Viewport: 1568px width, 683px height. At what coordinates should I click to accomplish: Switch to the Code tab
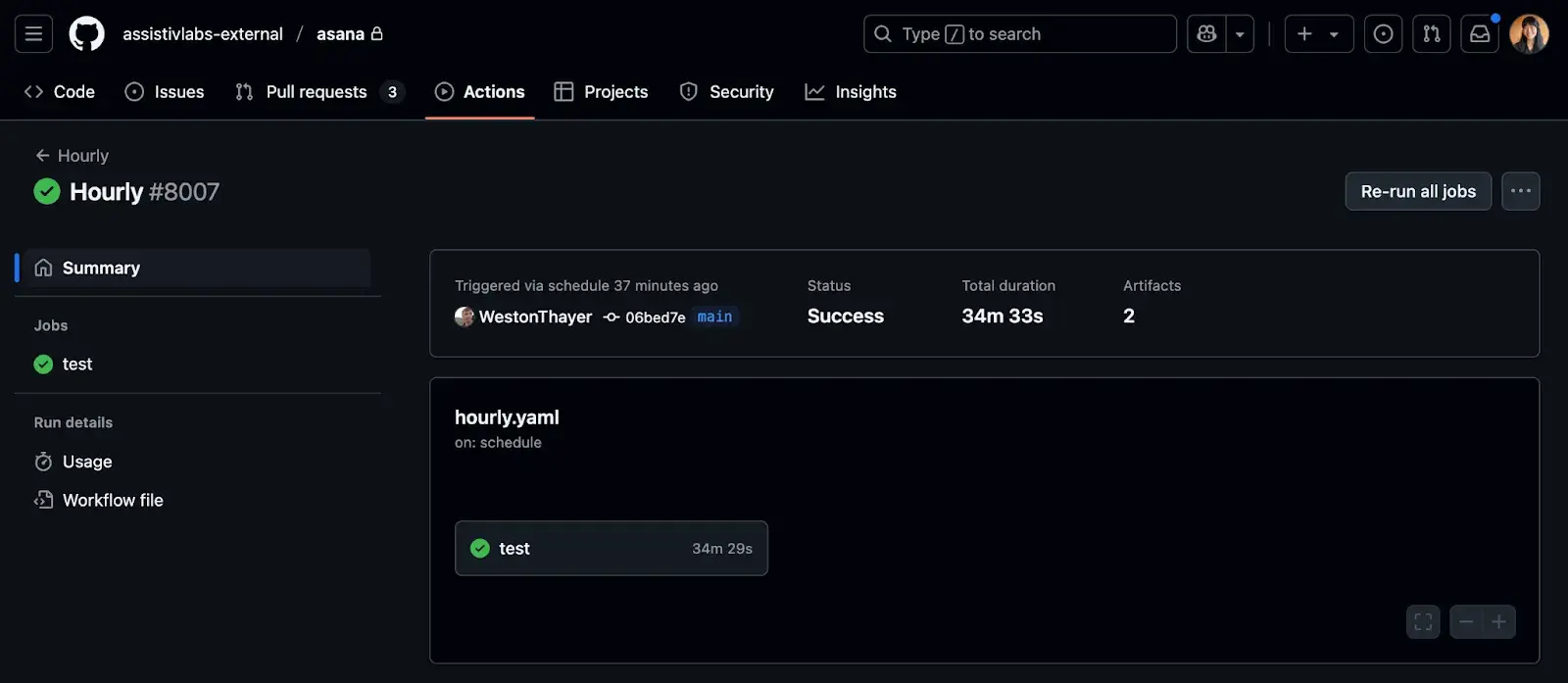(60, 92)
